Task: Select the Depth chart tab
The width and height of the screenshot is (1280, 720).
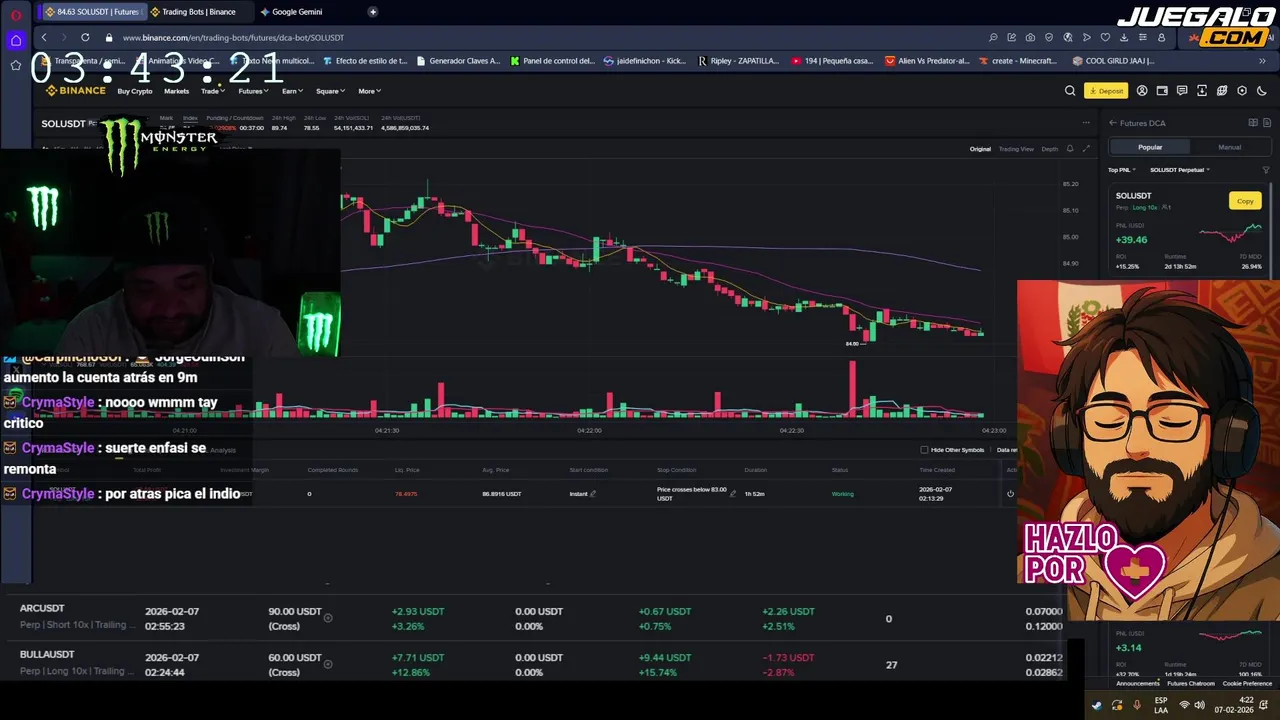Action: 1049,149
